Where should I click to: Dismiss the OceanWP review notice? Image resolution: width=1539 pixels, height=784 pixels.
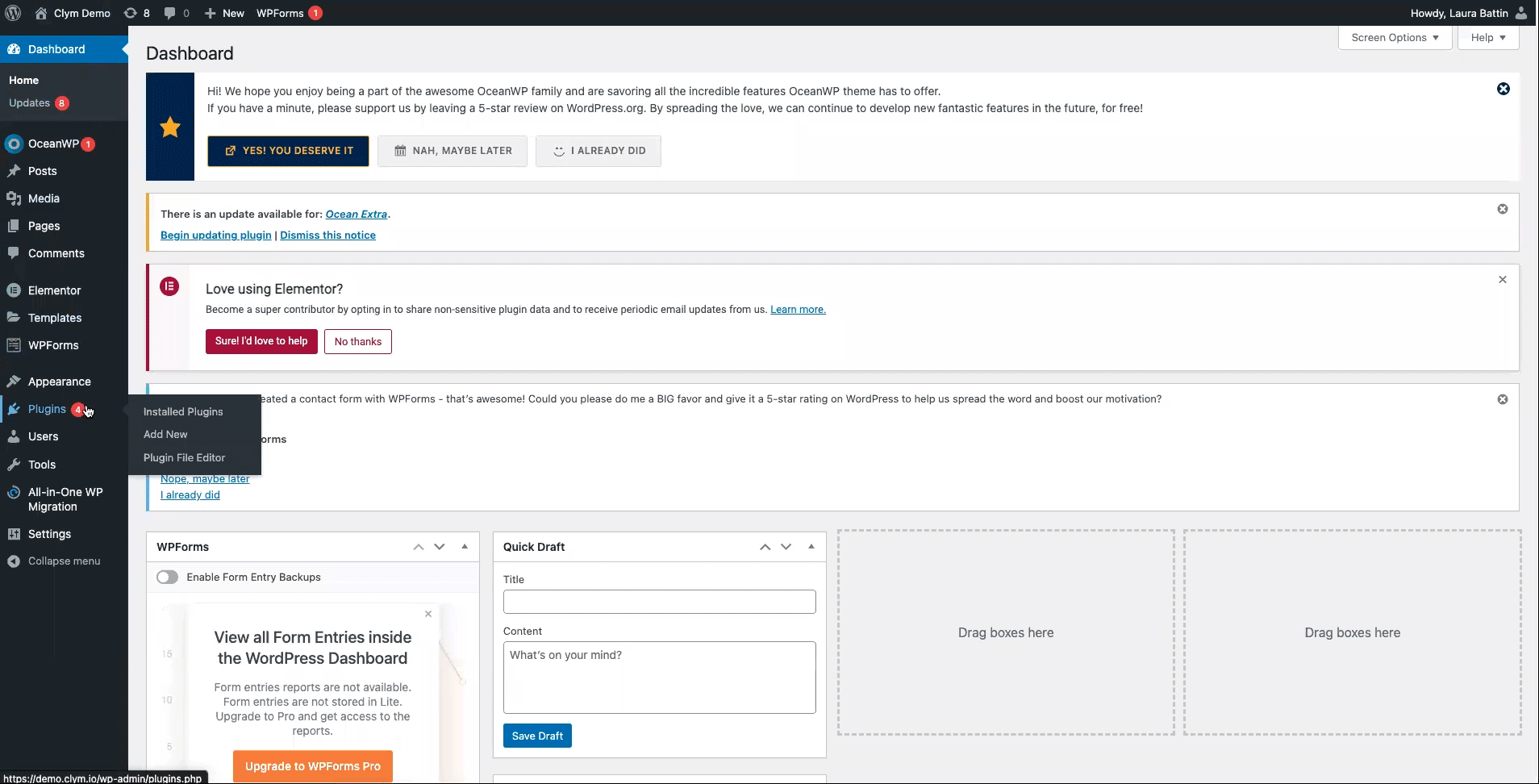[x=1504, y=89]
